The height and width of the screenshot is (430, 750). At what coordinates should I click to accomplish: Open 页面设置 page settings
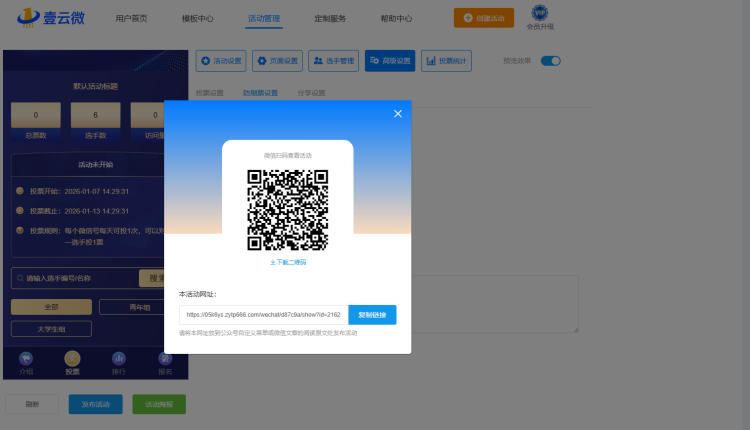(x=277, y=61)
